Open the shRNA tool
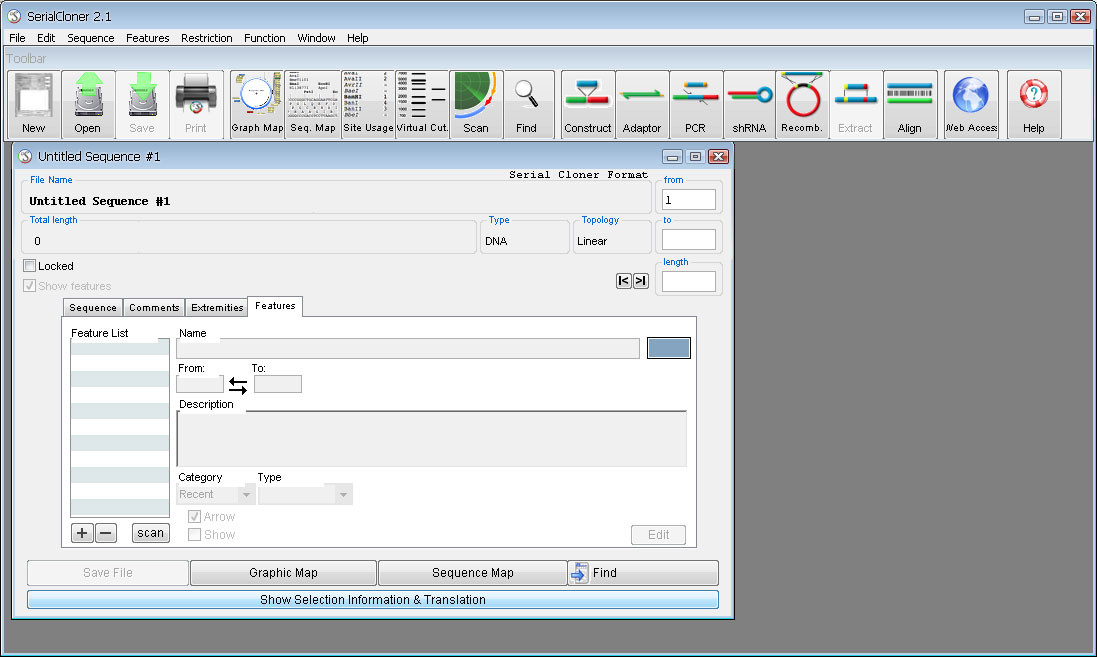Image resolution: width=1097 pixels, height=657 pixels. 749,104
